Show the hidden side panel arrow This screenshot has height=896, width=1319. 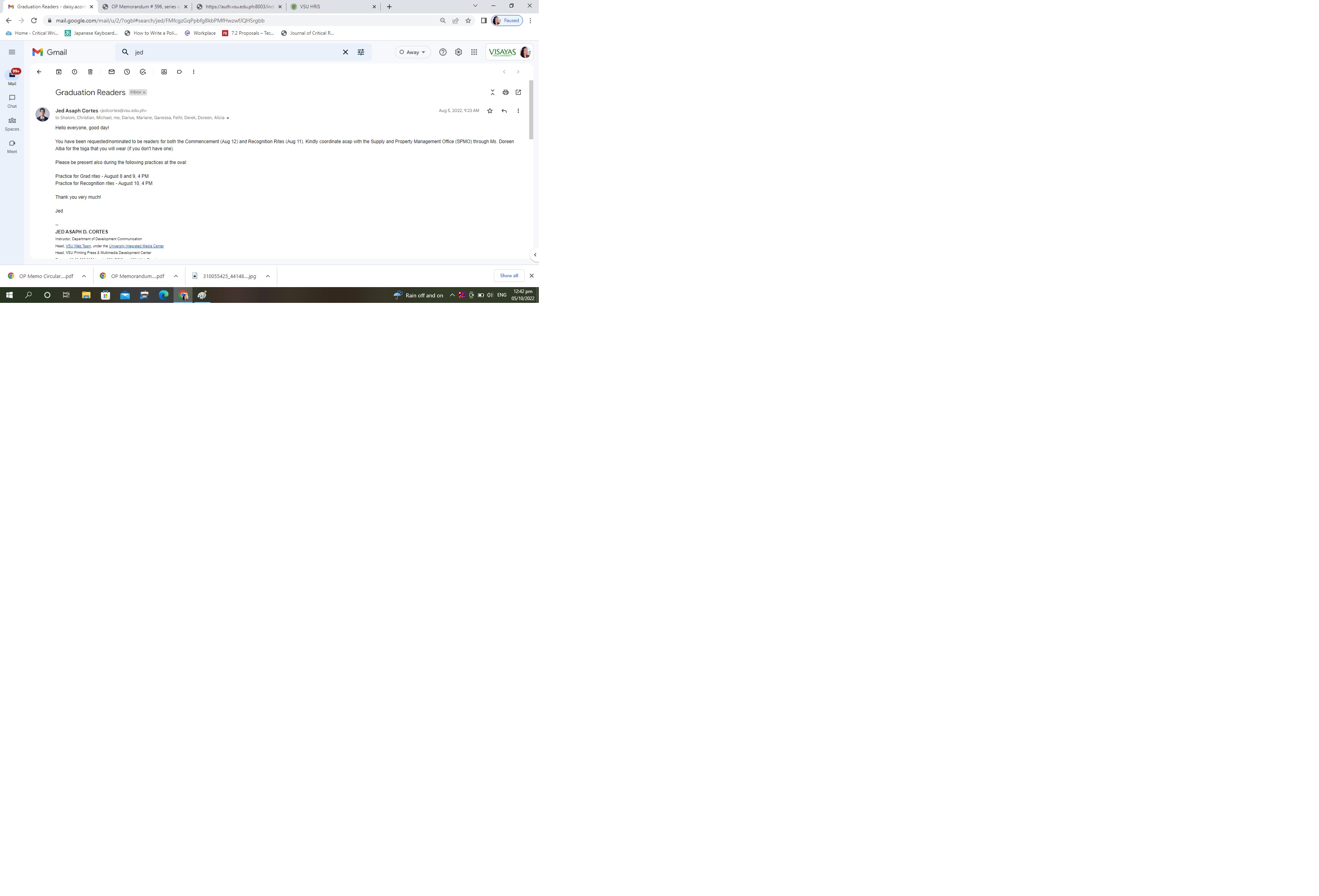(x=534, y=255)
